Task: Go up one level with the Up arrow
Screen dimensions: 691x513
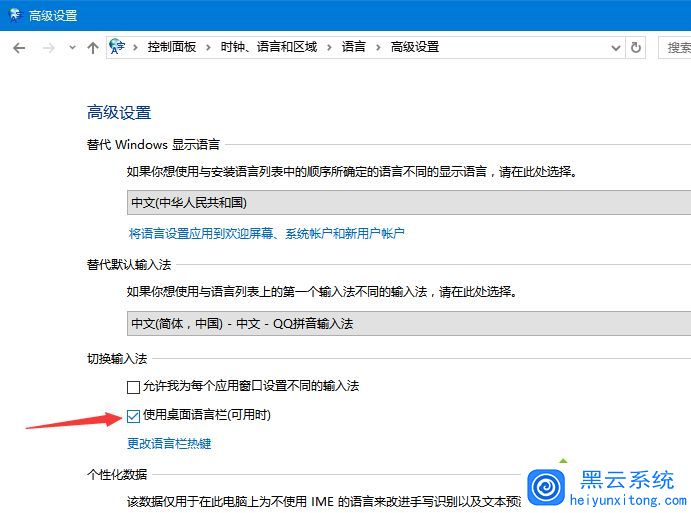Action: pos(93,47)
